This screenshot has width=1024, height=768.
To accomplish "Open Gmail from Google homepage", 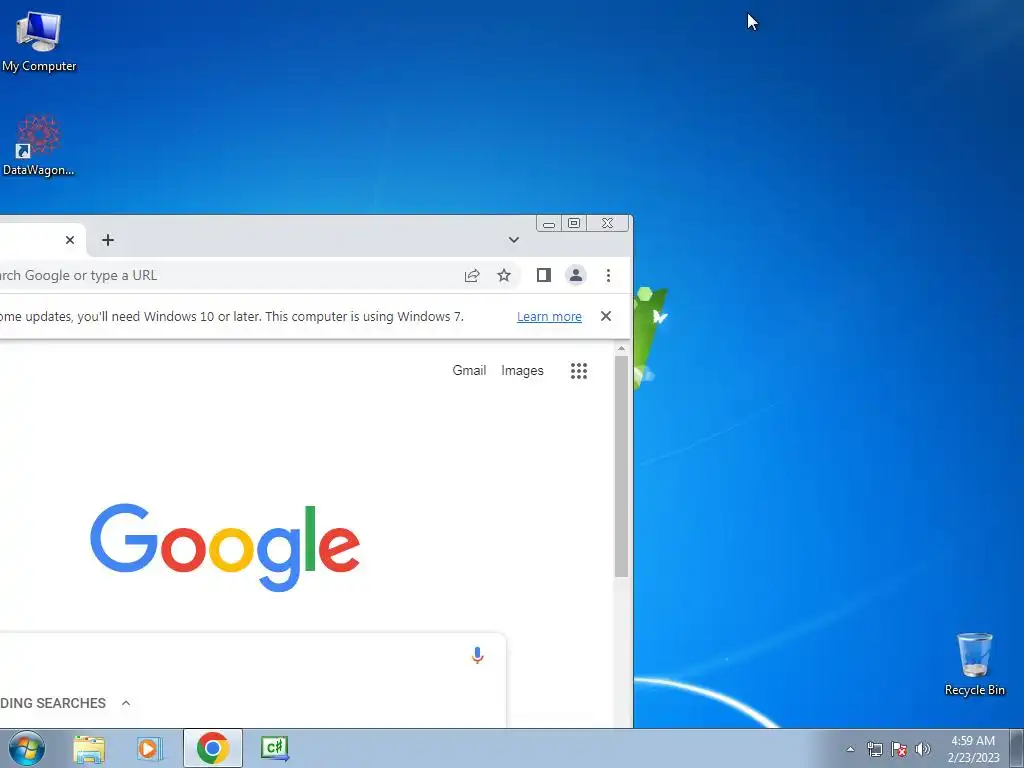I will (x=469, y=370).
